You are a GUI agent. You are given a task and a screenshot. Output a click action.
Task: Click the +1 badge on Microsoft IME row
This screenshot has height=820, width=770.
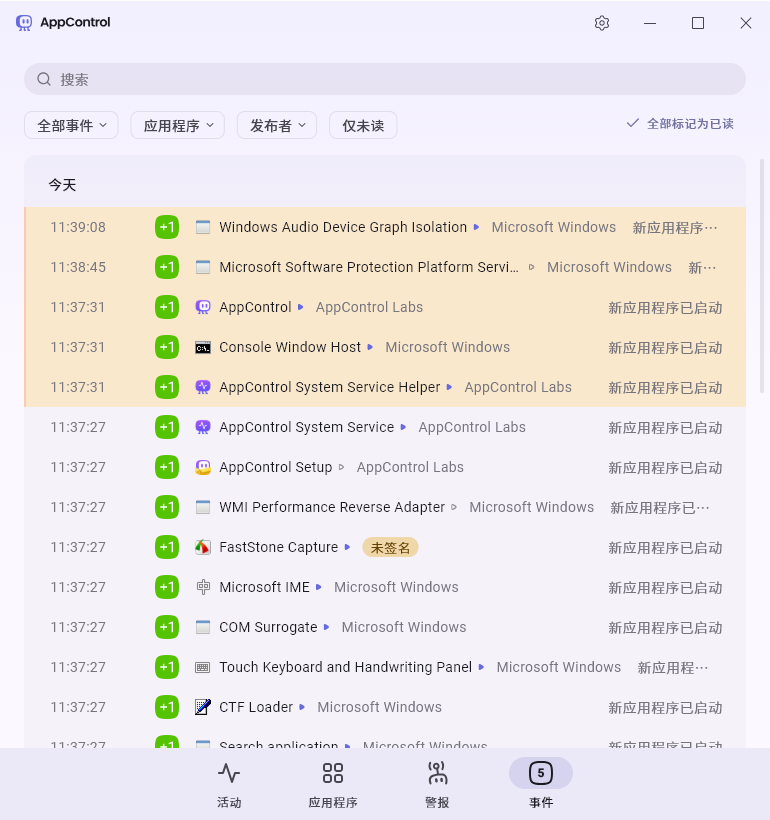point(167,587)
